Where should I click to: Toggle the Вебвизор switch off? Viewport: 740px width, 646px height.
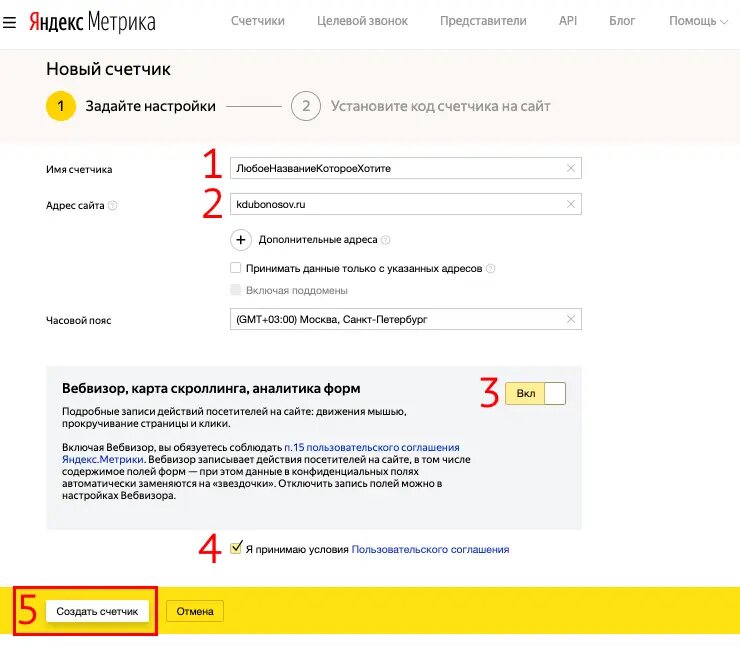click(x=535, y=394)
